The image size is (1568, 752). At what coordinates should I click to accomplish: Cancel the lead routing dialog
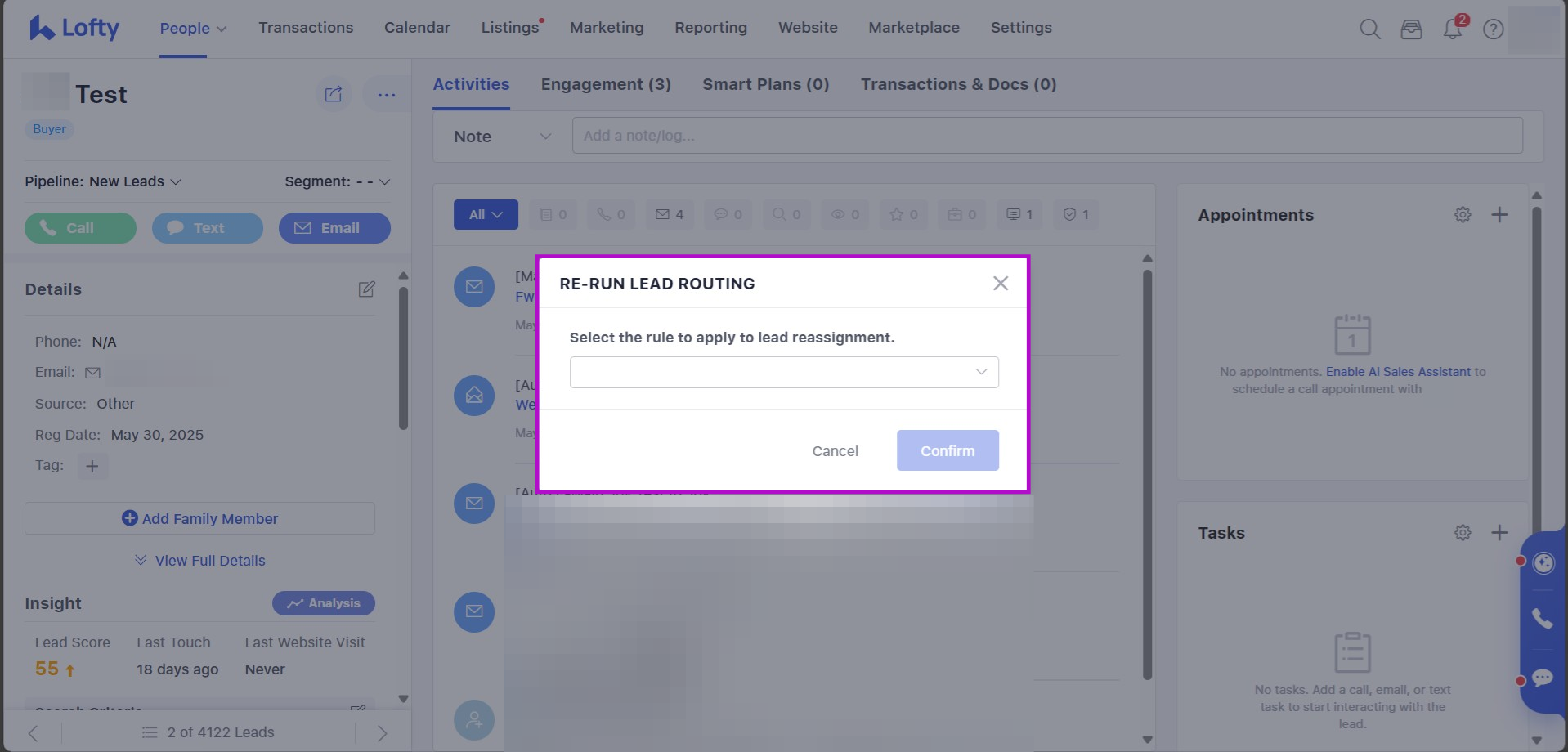835,451
